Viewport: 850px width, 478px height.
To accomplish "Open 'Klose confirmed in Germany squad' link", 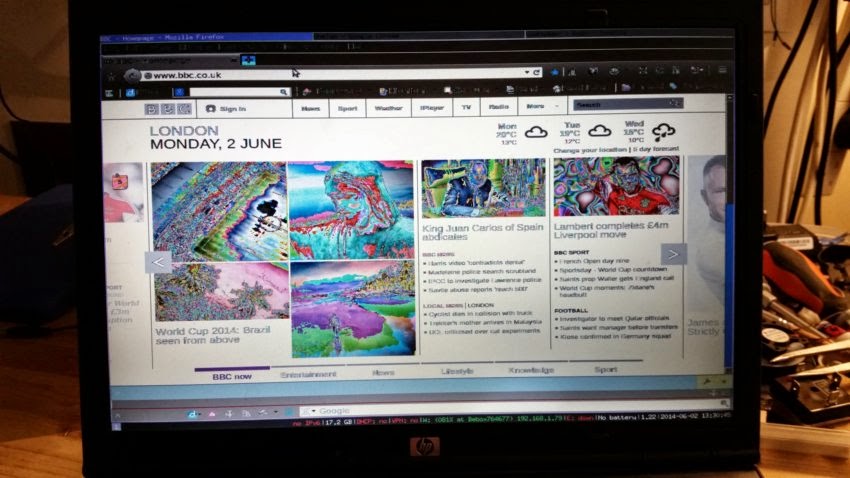I will [615, 337].
